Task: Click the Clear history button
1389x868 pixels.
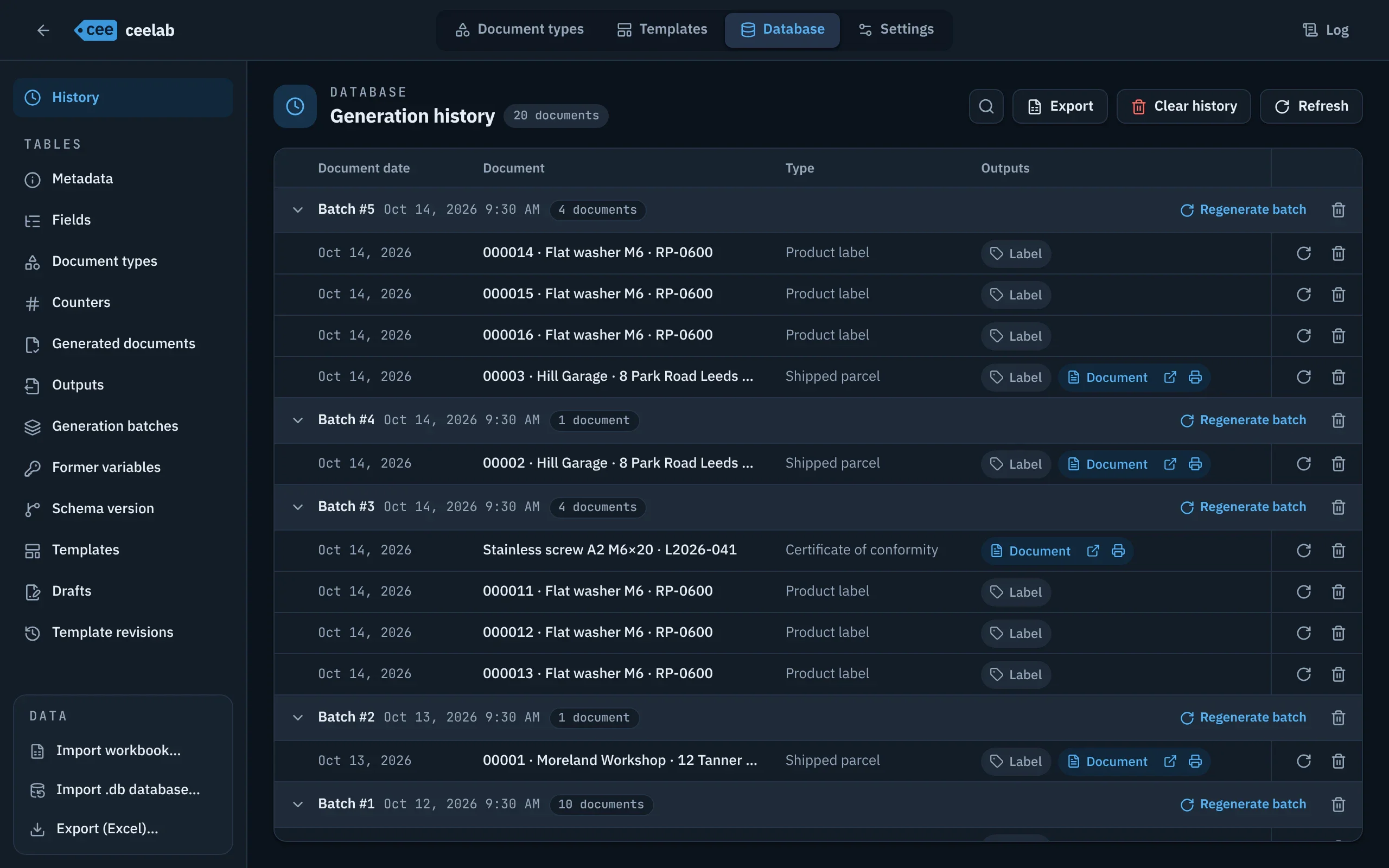Action: tap(1183, 106)
